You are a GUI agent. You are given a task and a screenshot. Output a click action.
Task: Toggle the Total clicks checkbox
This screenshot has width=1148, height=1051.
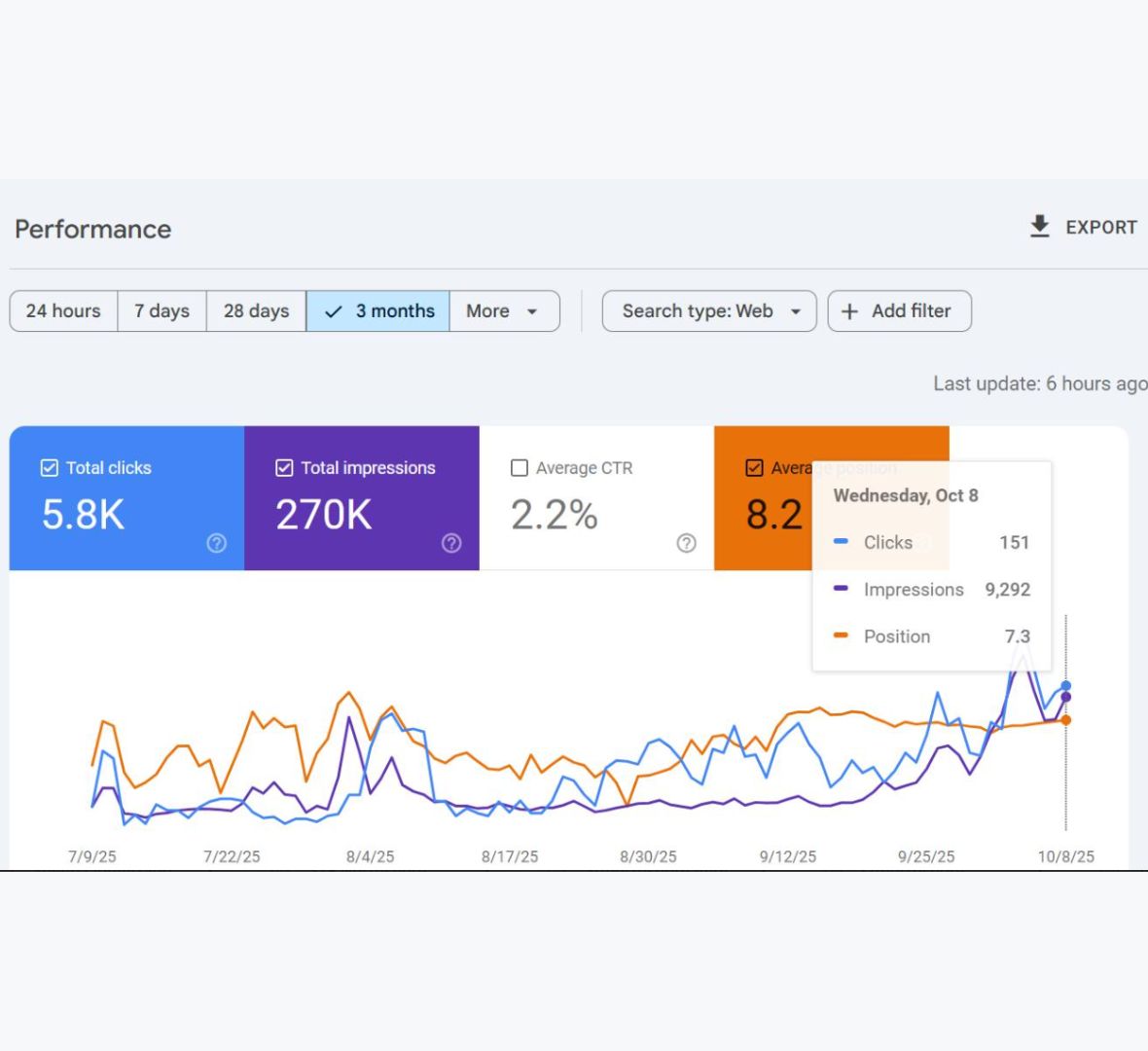(50, 468)
